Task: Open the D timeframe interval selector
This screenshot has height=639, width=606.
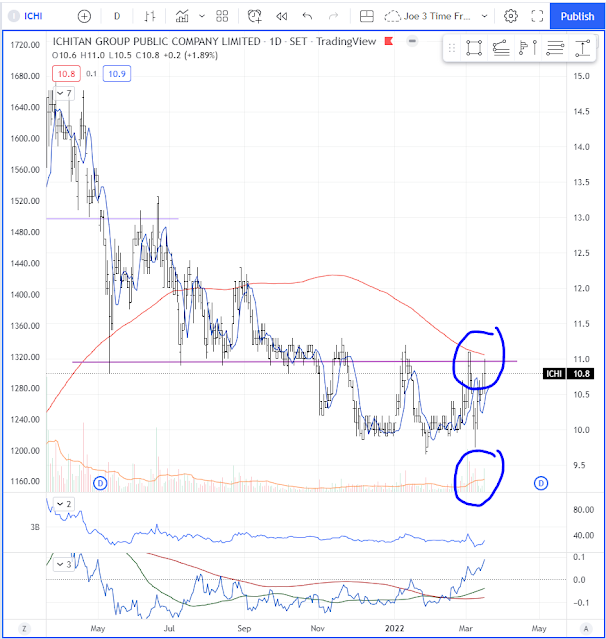Action: pos(117,16)
